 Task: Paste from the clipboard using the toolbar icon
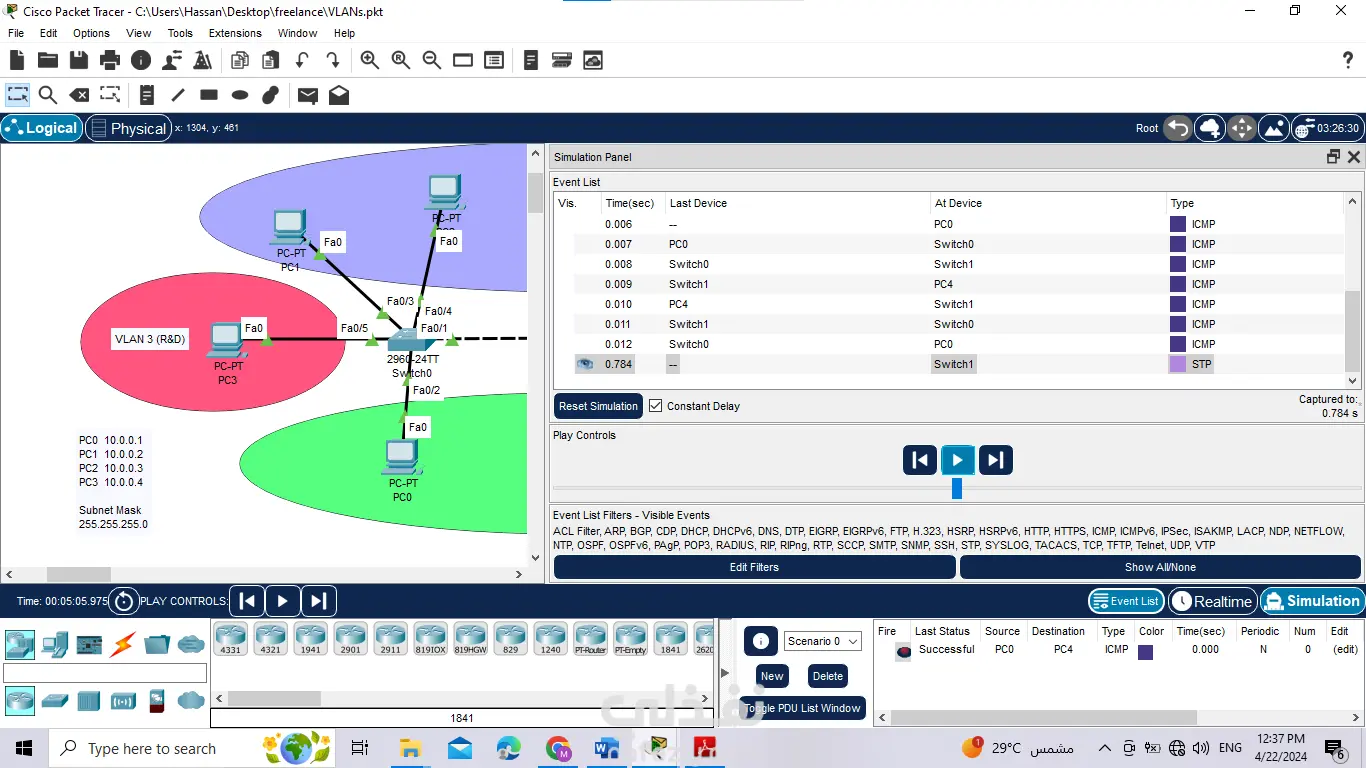click(270, 61)
